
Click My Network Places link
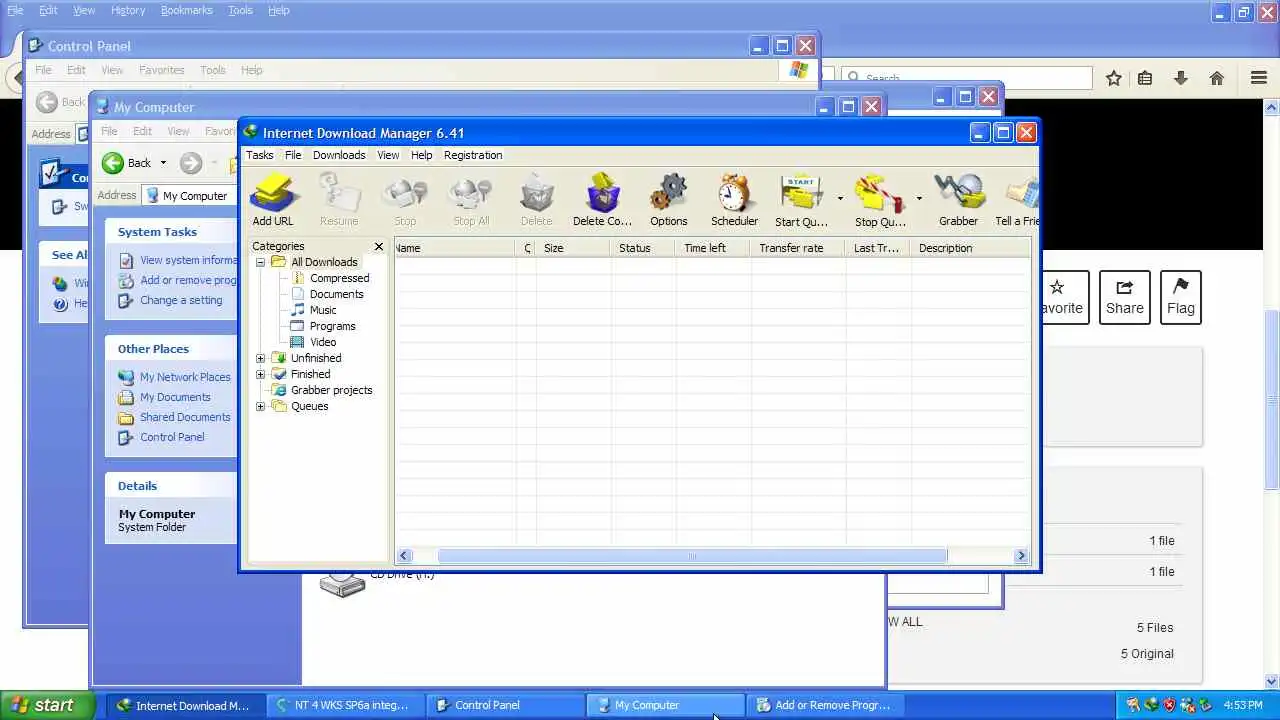185,377
